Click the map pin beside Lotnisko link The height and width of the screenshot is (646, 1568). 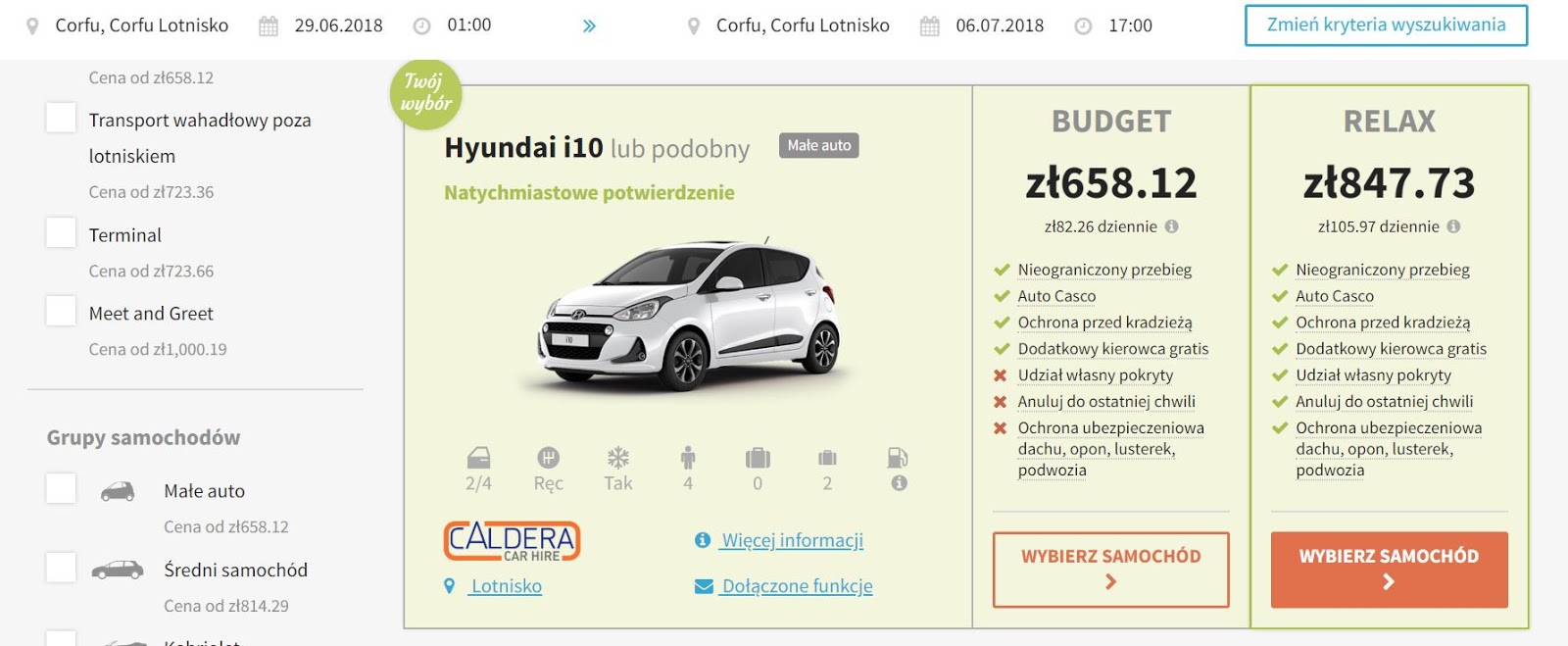[x=450, y=586]
